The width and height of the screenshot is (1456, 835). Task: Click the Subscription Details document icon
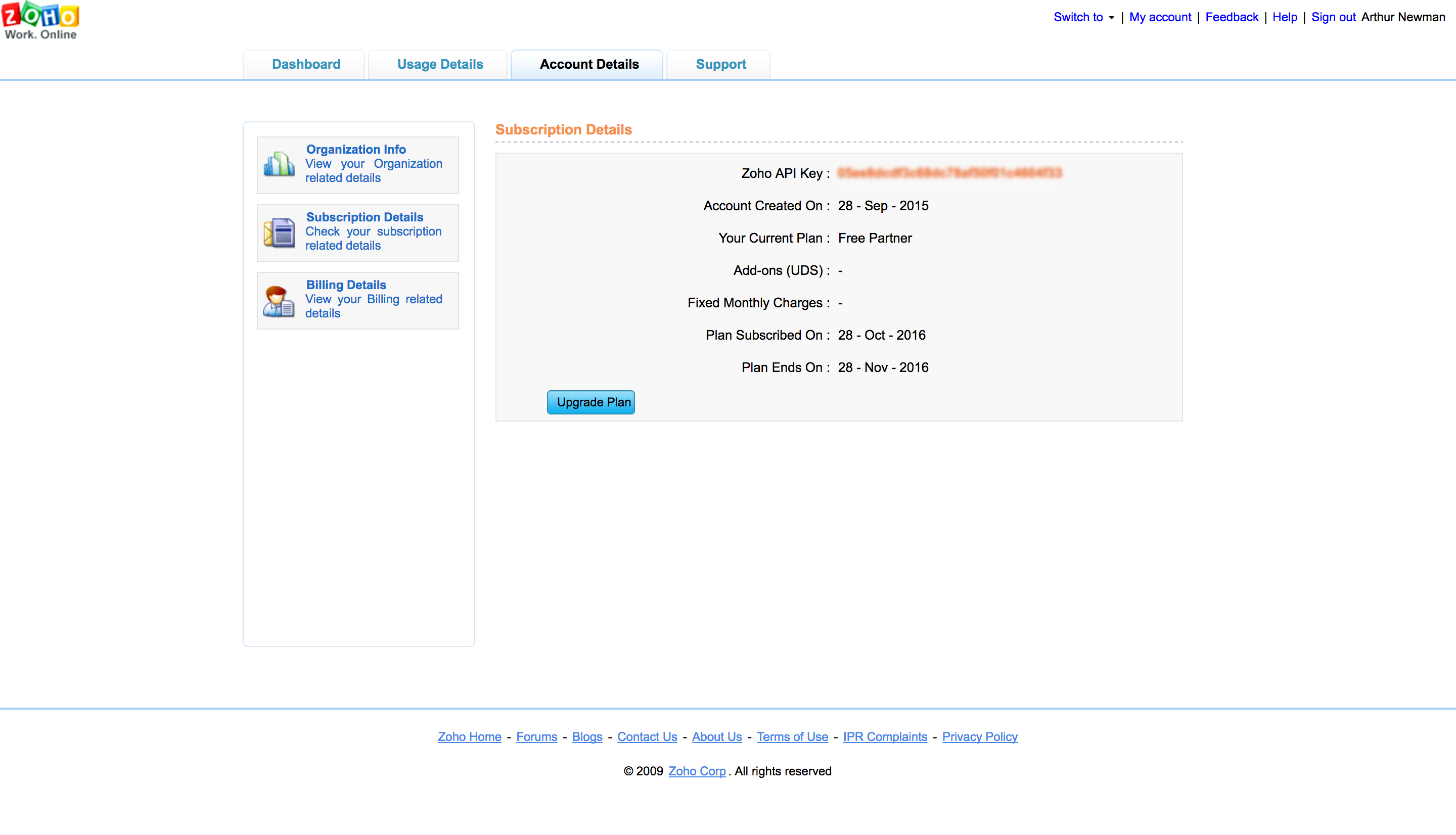(279, 233)
